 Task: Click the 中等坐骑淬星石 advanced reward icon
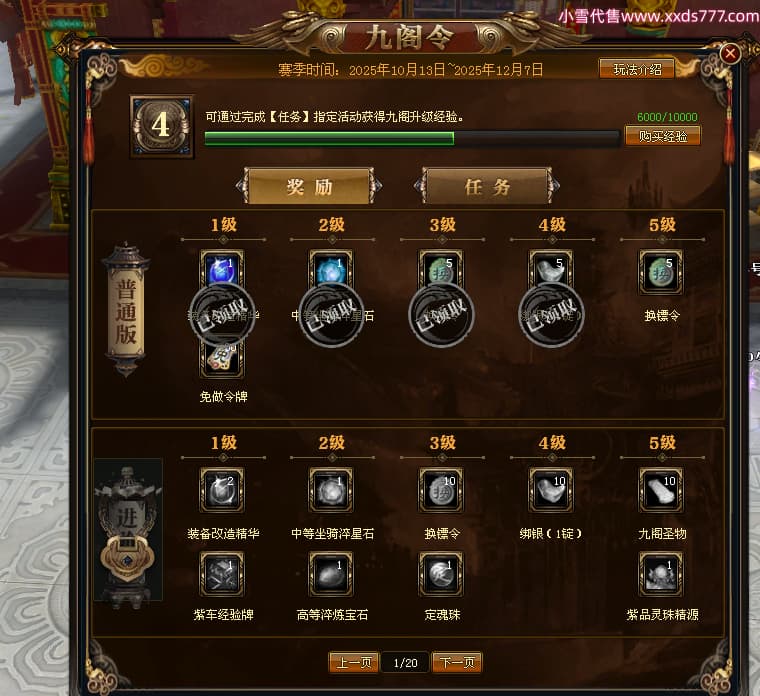coord(332,490)
